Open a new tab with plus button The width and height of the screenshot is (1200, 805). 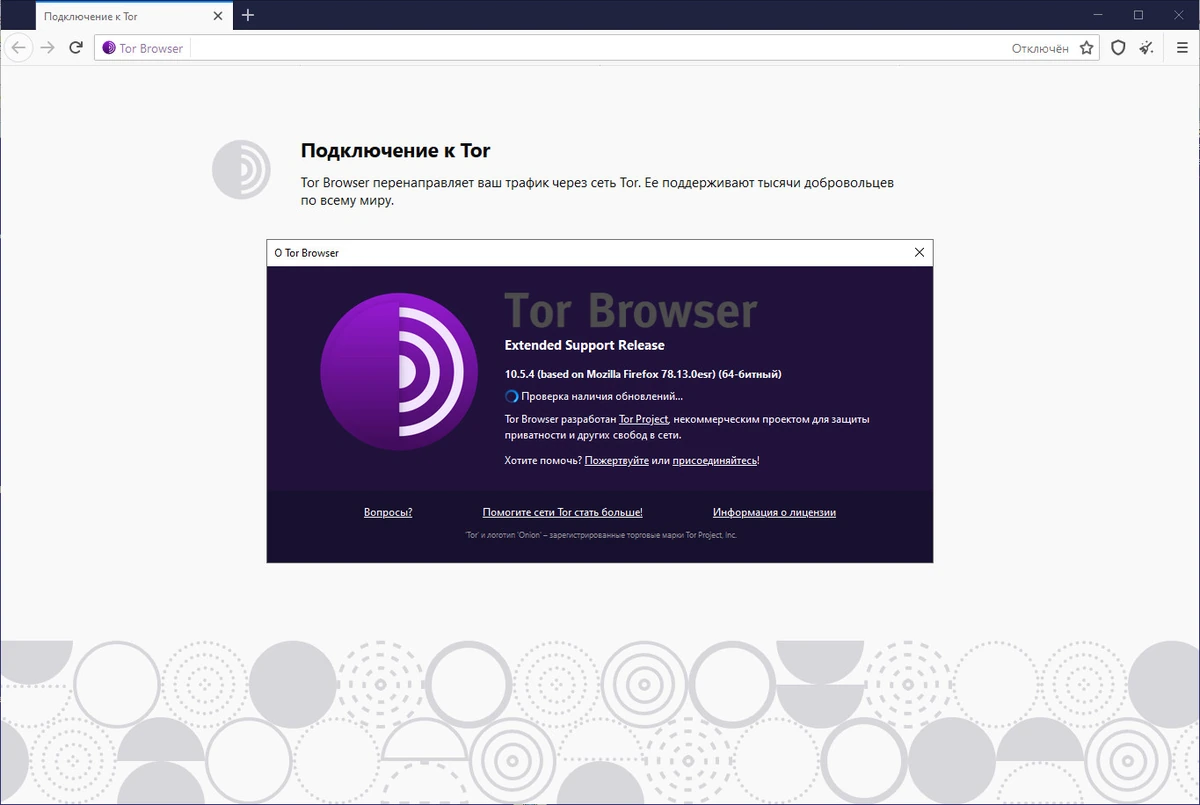pyautogui.click(x=248, y=15)
